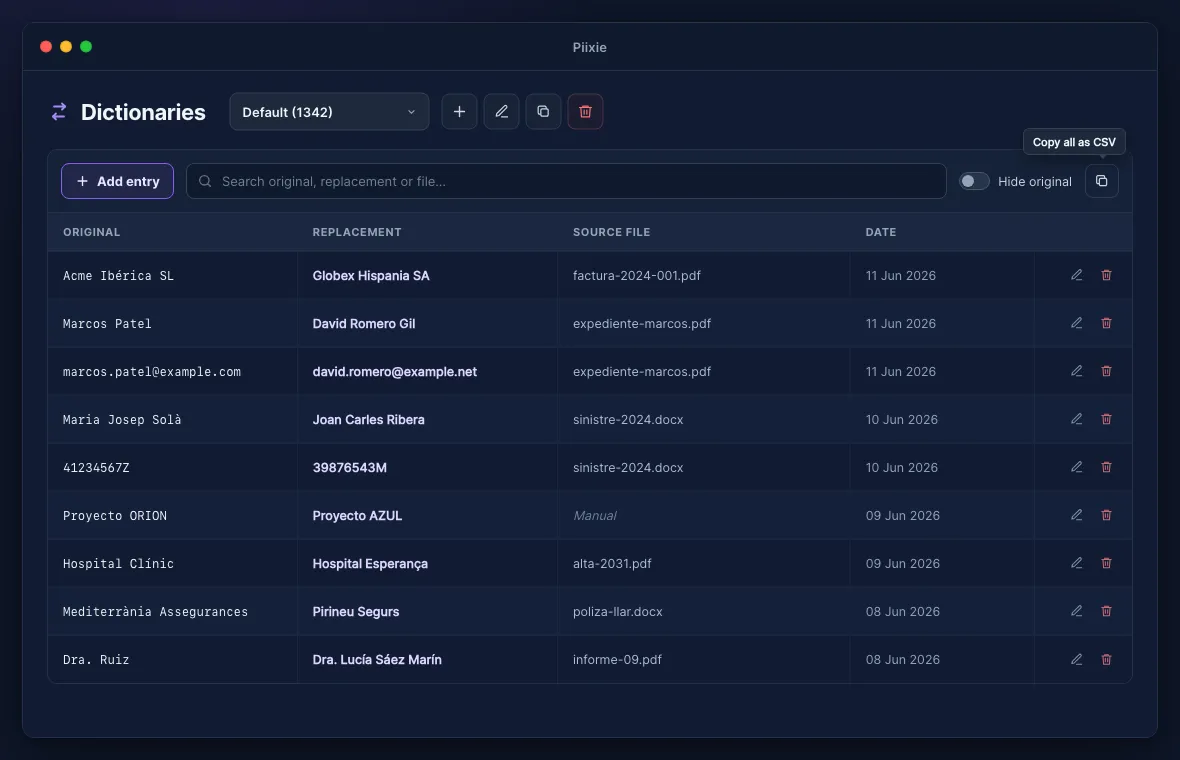
Task: Delete the Proyecto ORION entry
Action: click(1106, 515)
